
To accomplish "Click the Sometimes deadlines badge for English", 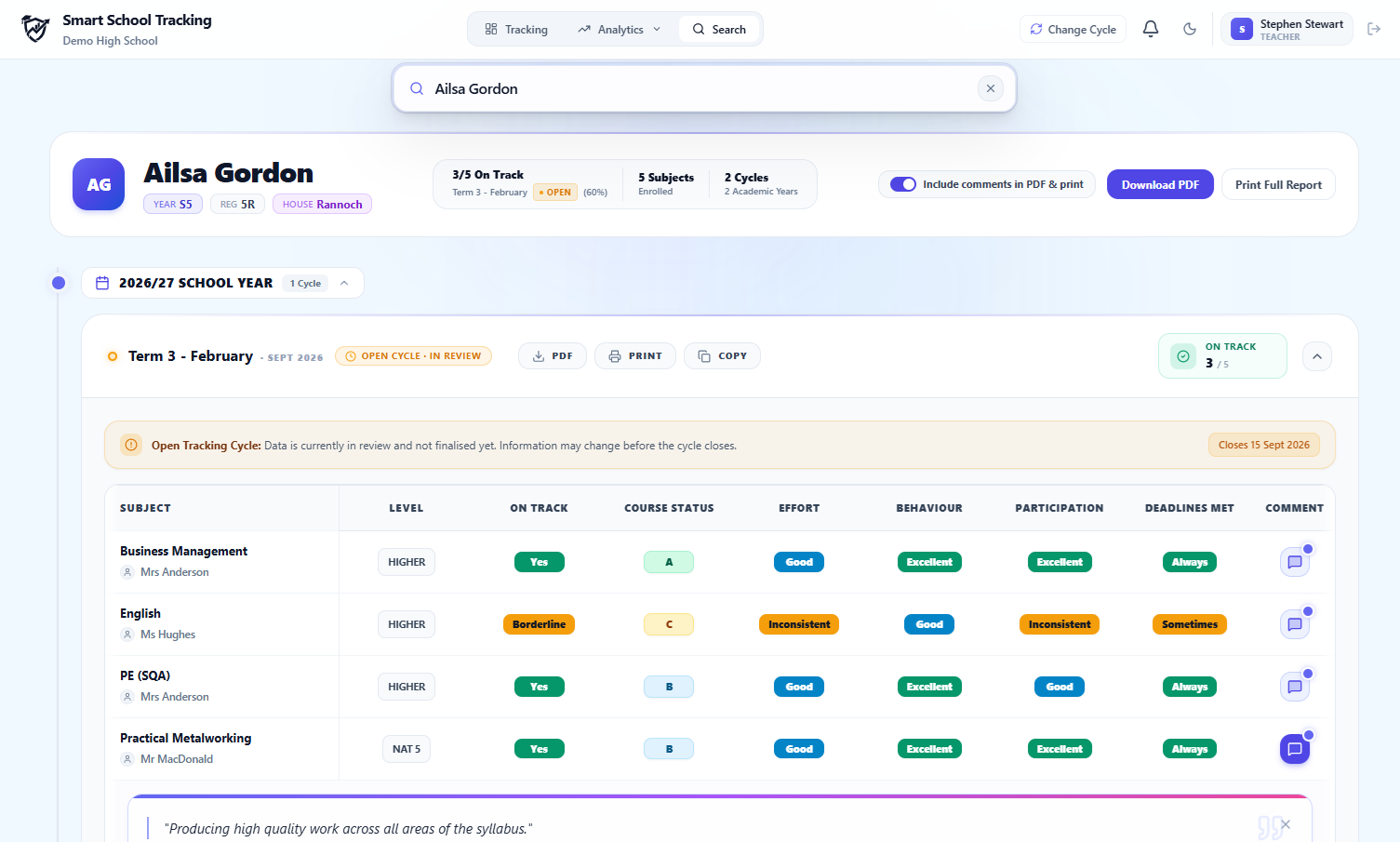I will coord(1189,624).
